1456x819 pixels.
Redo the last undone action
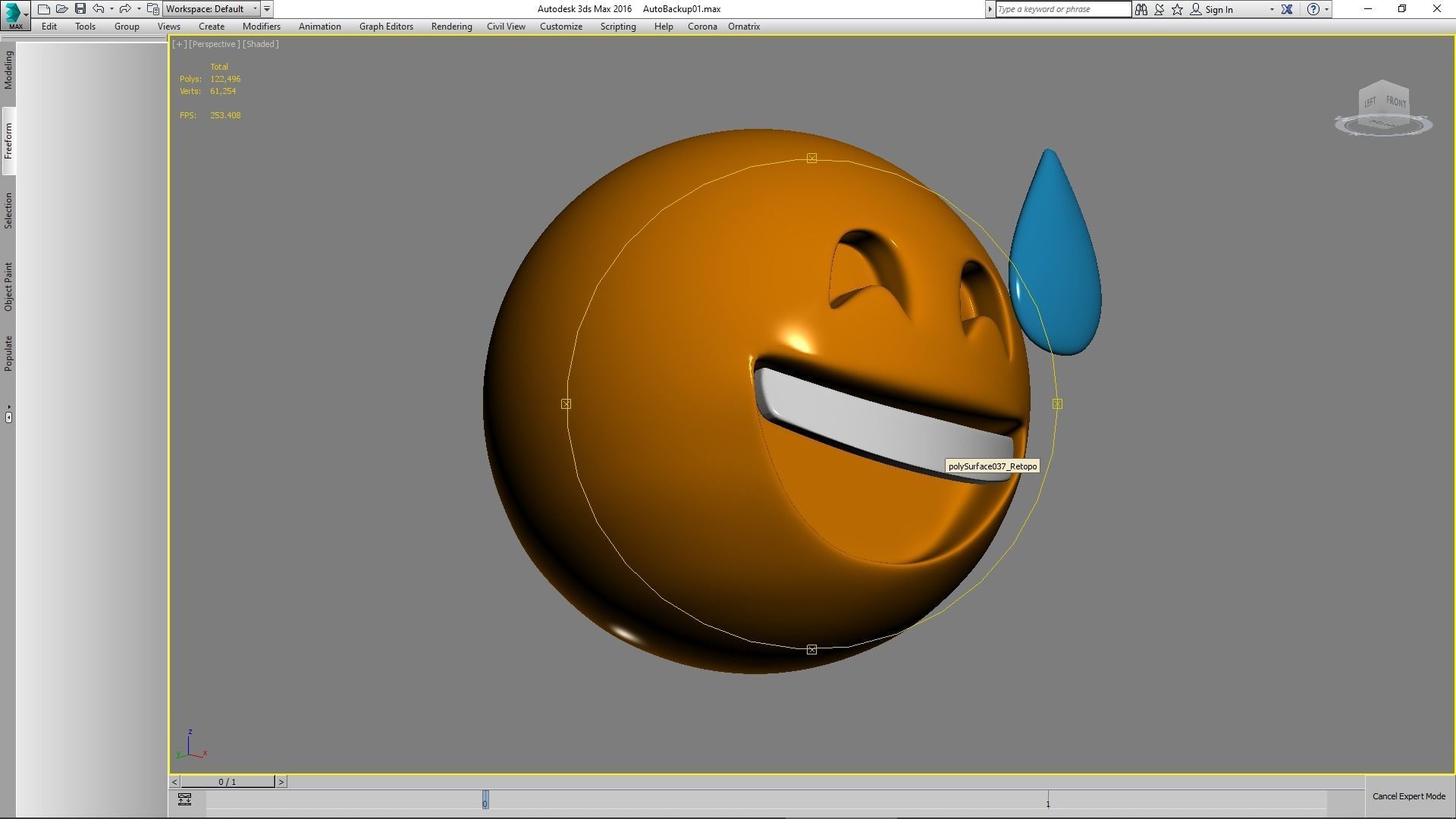[x=125, y=9]
